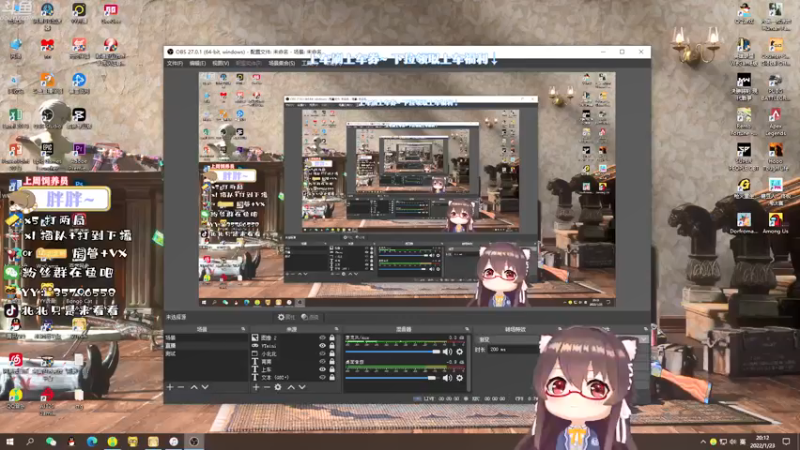The height and width of the screenshot is (450, 800).
Task: Move the selected source up
Action: coord(291,387)
